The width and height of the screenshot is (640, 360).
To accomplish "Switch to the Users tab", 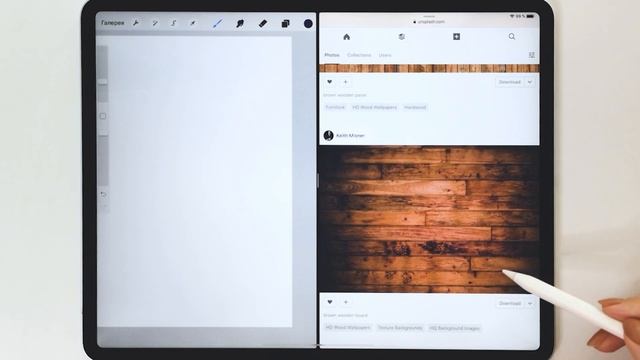I will point(385,55).
